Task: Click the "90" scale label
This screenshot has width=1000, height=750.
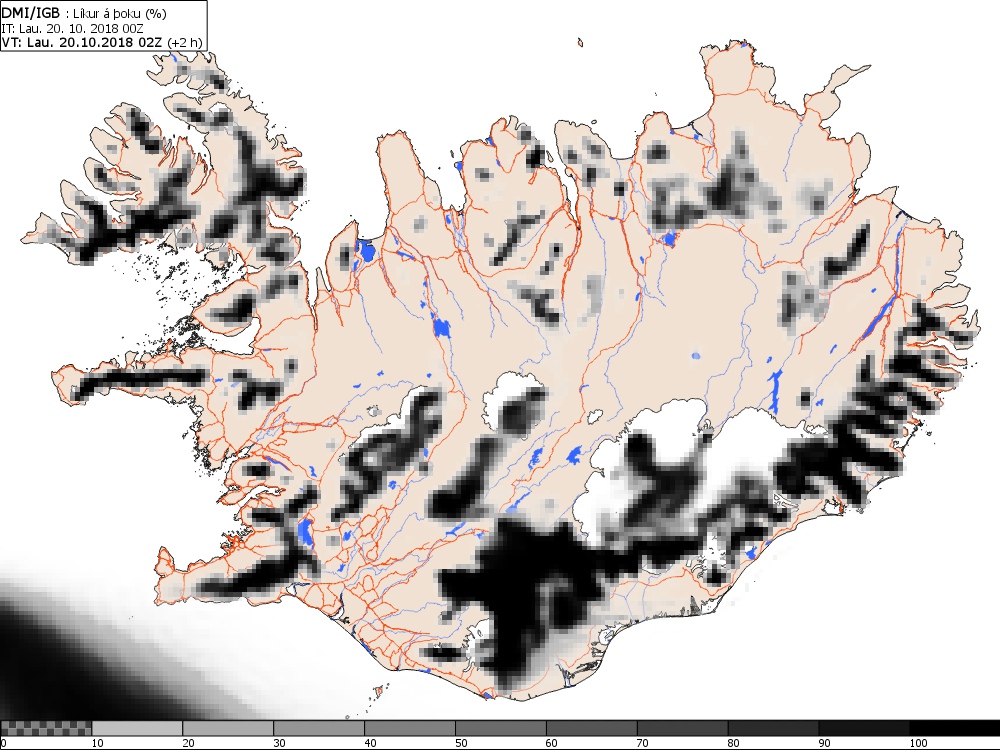Action: coord(825,743)
